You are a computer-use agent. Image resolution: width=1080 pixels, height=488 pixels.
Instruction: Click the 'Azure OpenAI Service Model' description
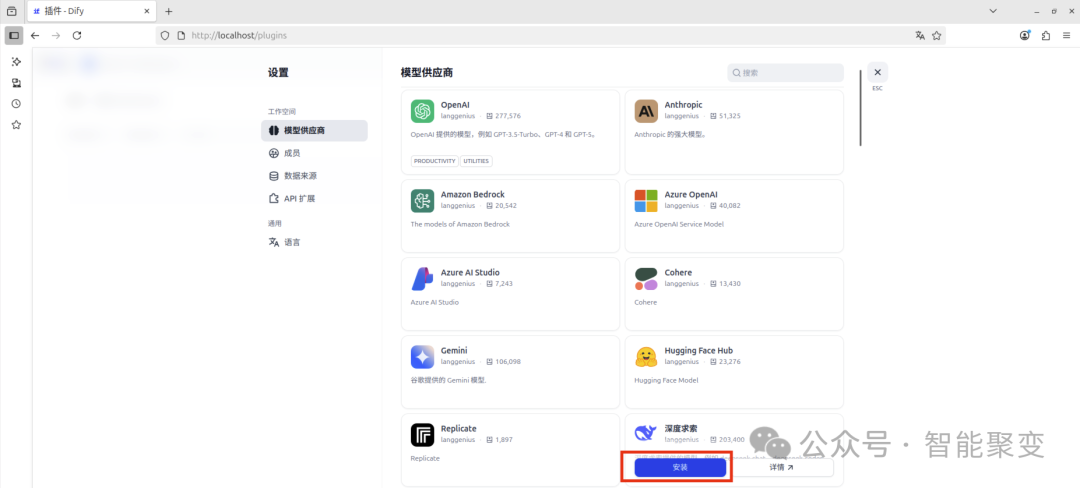pos(679,224)
